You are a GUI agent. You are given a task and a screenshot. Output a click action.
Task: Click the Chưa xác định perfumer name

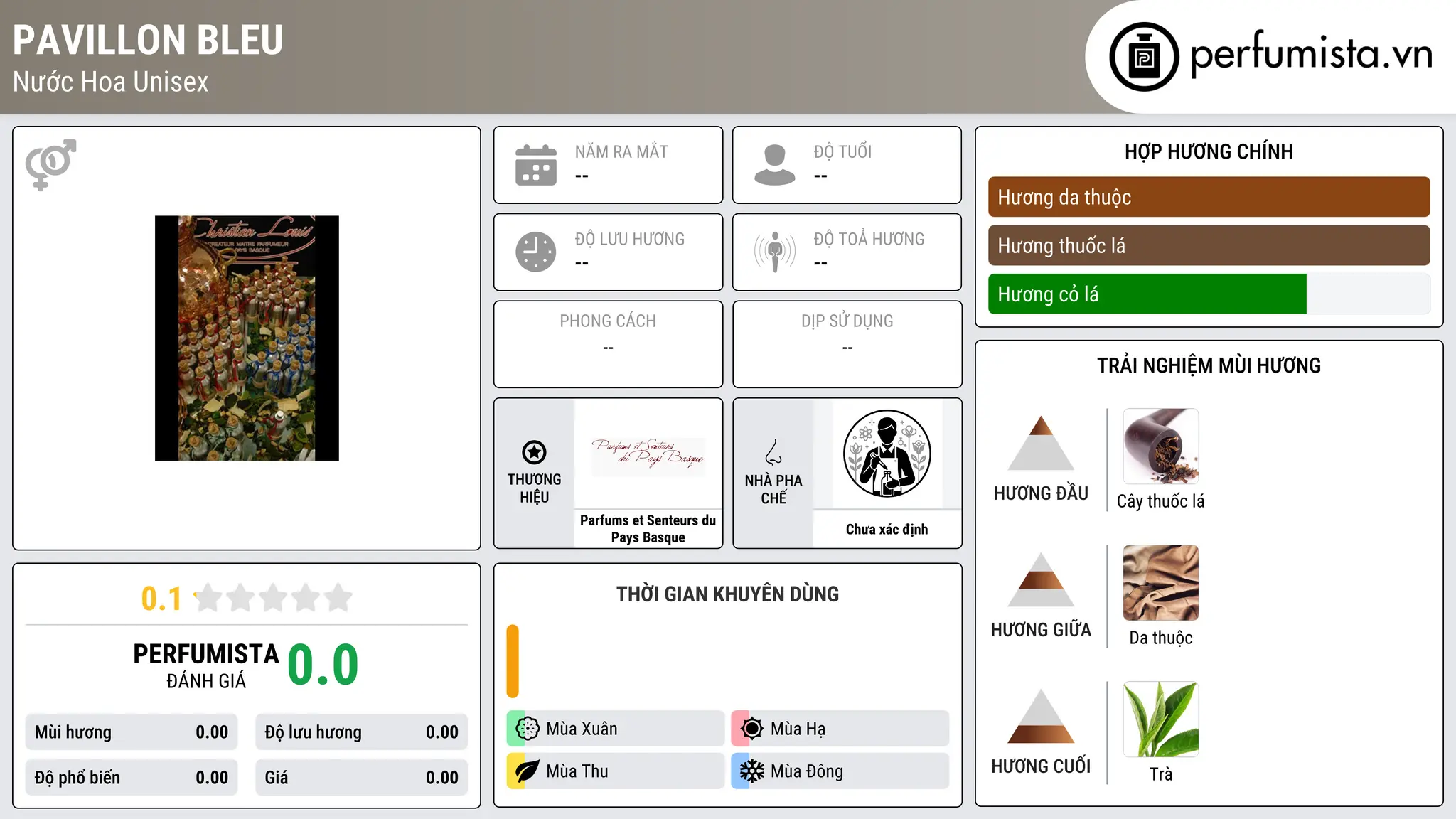(x=887, y=529)
